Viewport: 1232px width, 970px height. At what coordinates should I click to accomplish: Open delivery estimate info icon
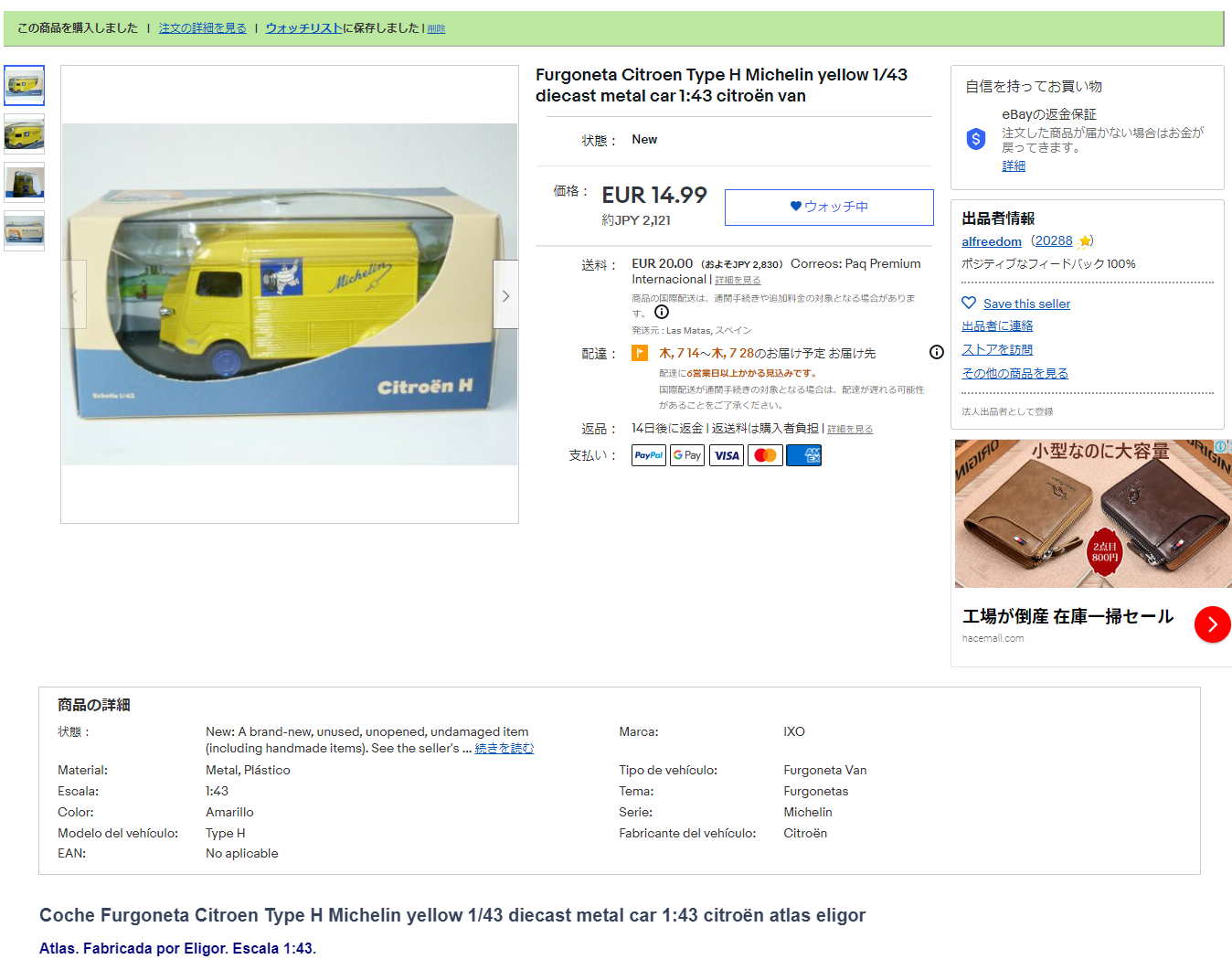pos(937,352)
